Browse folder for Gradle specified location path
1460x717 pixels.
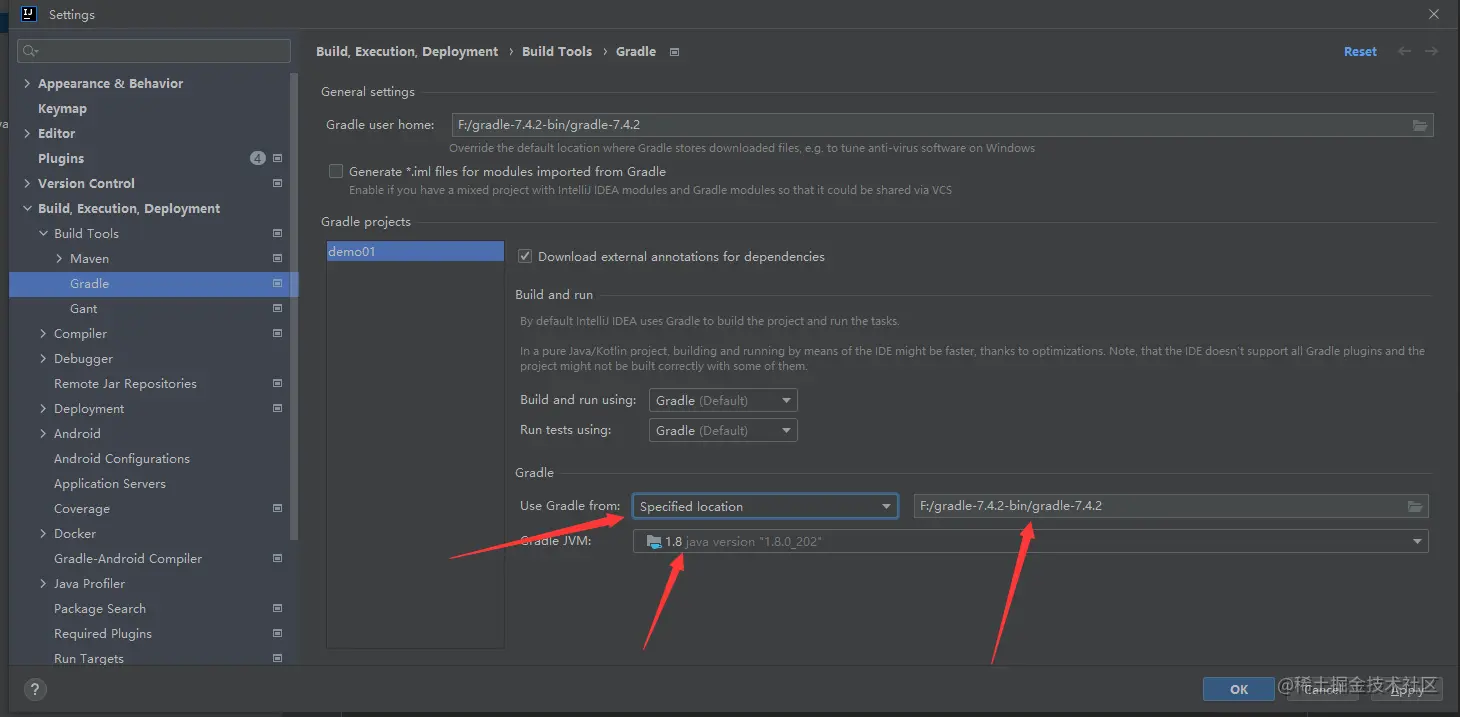1415,506
